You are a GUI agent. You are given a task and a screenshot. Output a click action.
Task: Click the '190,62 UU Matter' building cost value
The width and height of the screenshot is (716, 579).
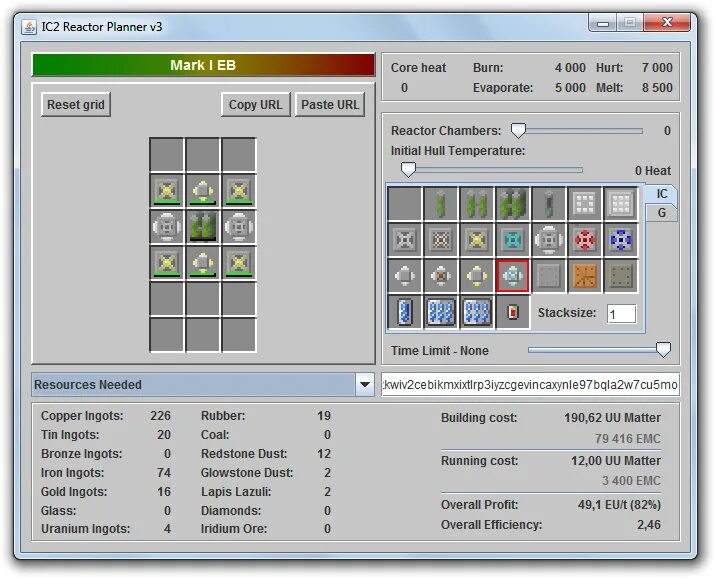point(612,418)
